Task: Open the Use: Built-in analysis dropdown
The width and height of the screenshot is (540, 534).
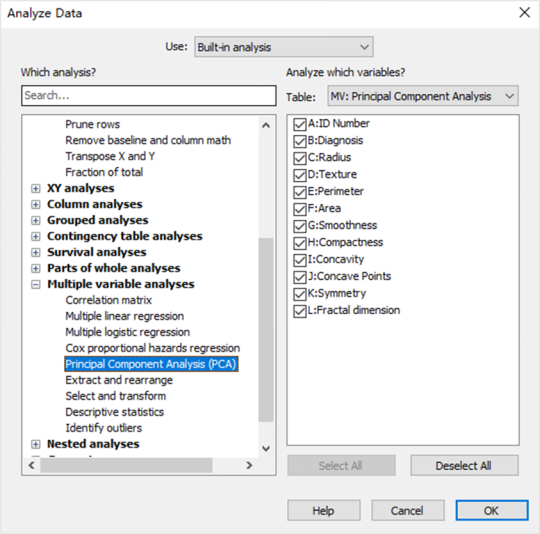Action: (284, 47)
